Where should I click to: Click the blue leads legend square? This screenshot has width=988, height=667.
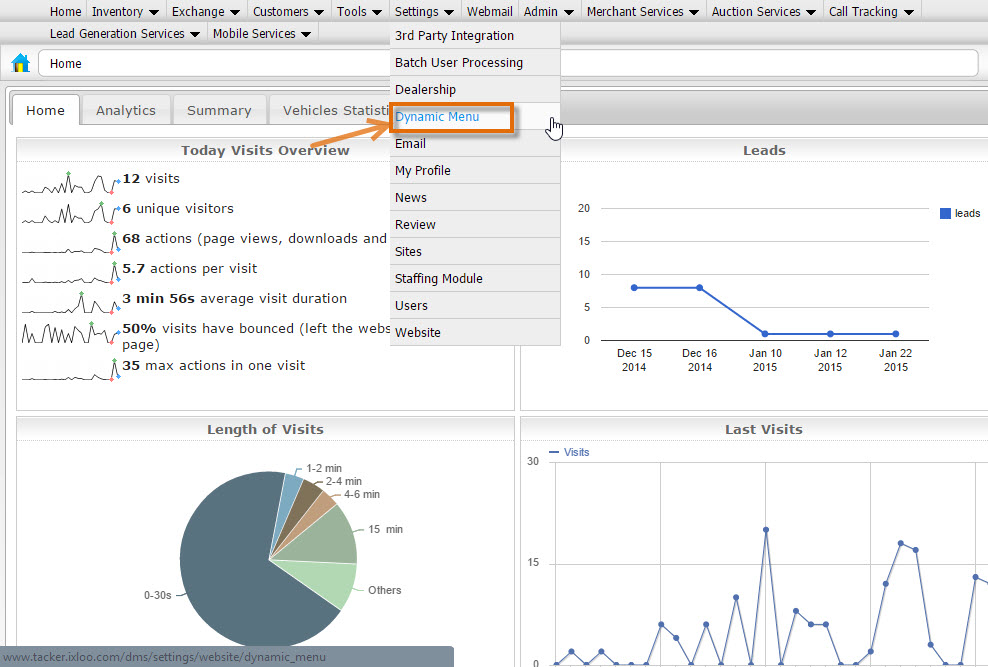pos(945,214)
